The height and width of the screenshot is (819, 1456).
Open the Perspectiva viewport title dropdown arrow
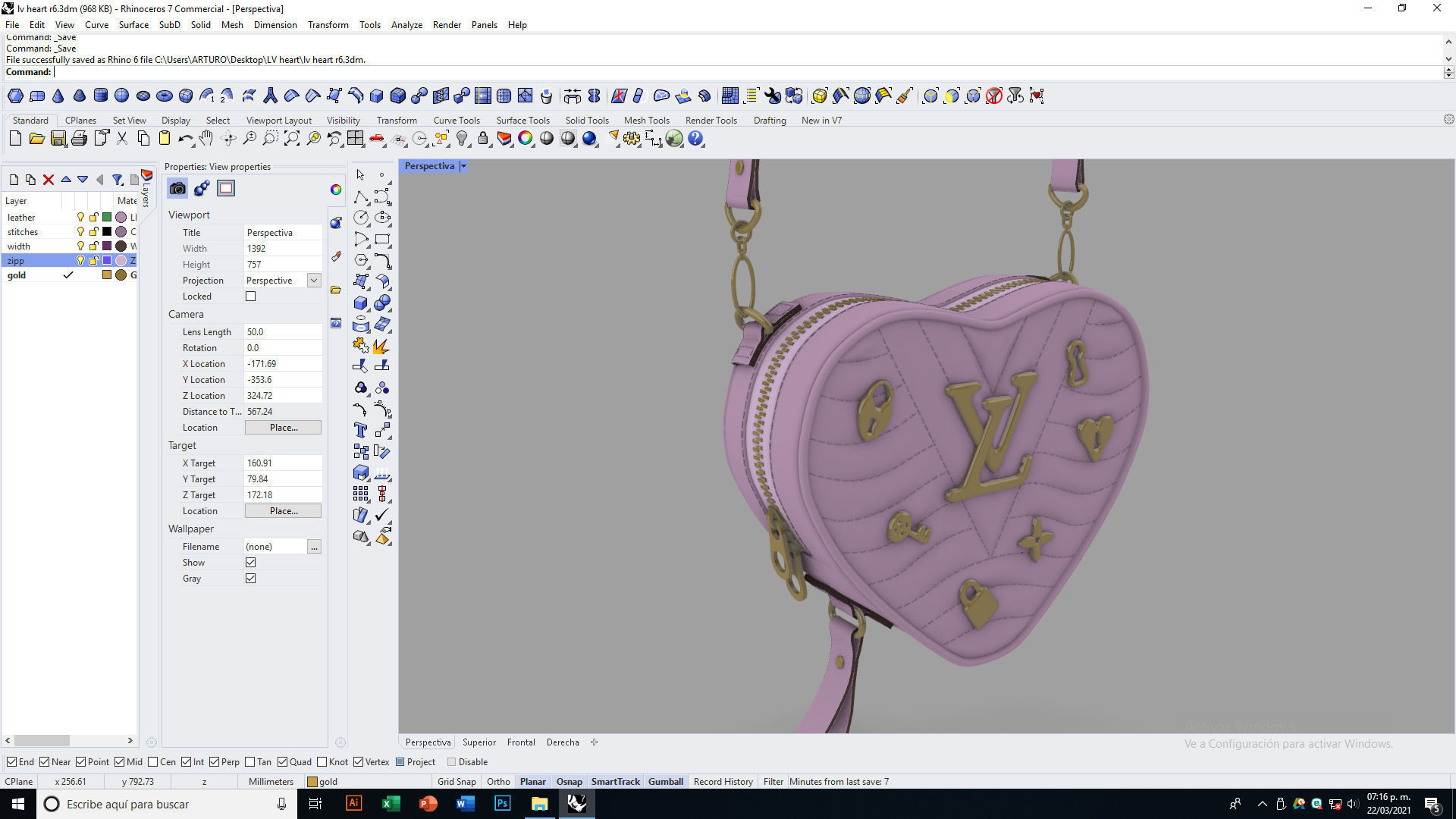click(463, 166)
